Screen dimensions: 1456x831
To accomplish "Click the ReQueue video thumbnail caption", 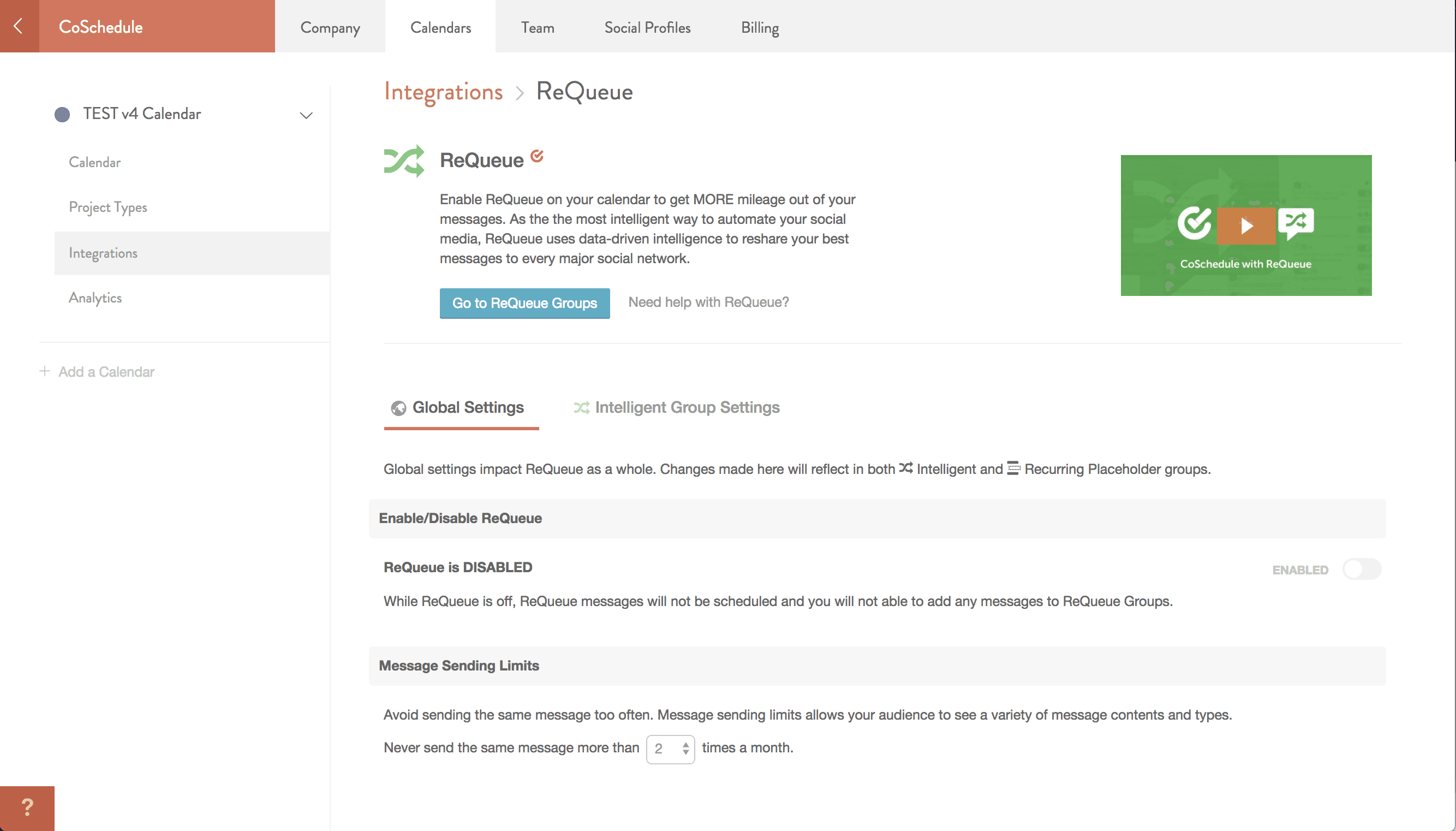I will pyautogui.click(x=1245, y=264).
